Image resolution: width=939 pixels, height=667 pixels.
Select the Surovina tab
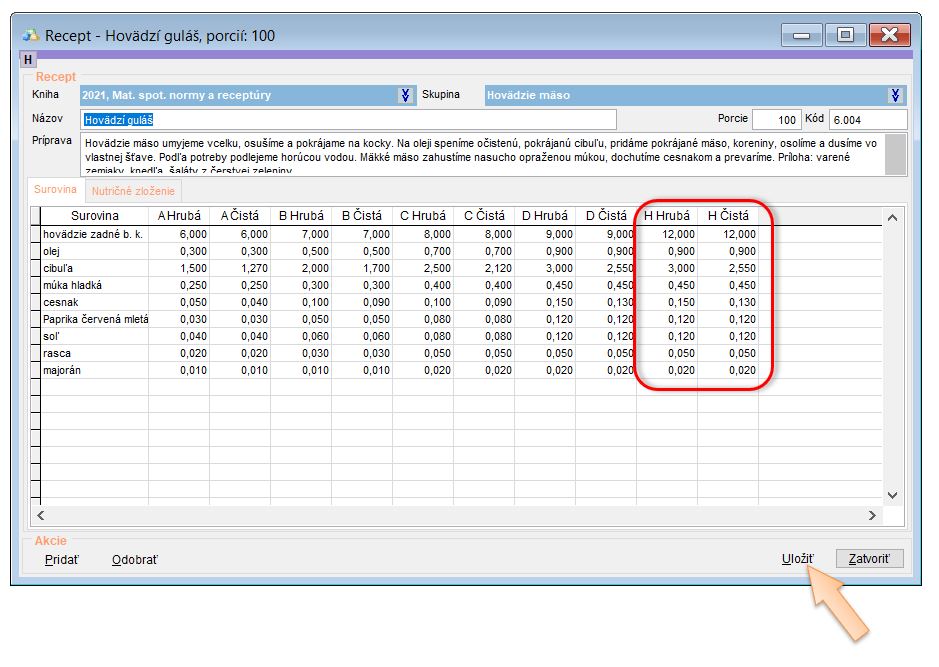[55, 190]
